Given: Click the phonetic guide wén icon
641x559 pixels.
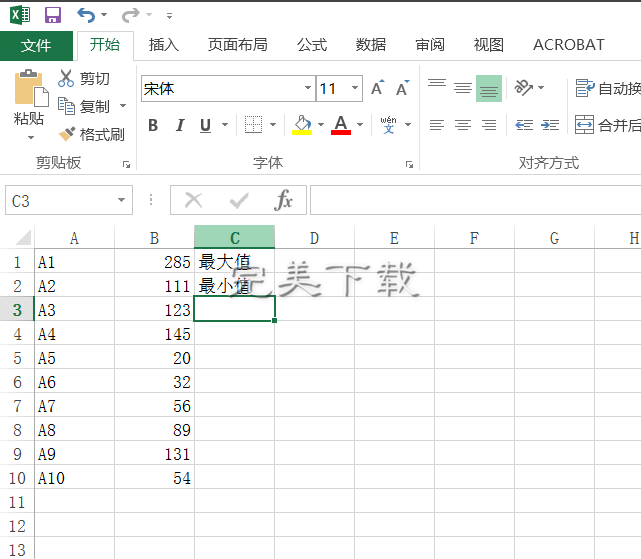Looking at the screenshot, I should [x=388, y=124].
